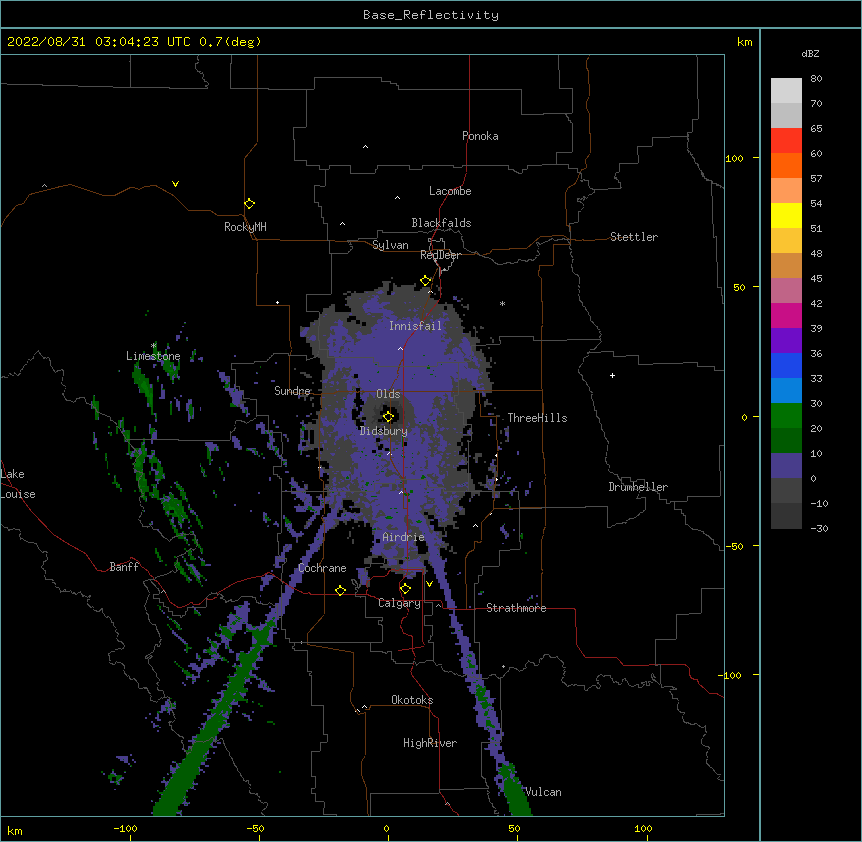
Task: Pick the light gray 80 dBZ legend swatch
Action: pos(786,91)
